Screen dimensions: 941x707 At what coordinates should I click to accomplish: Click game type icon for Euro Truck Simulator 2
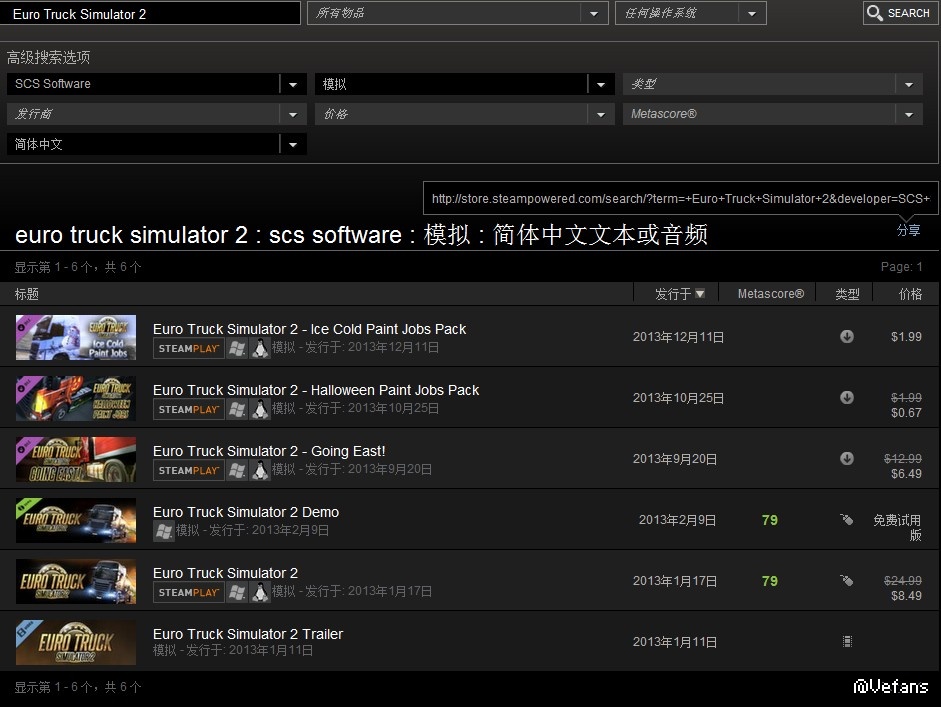847,580
